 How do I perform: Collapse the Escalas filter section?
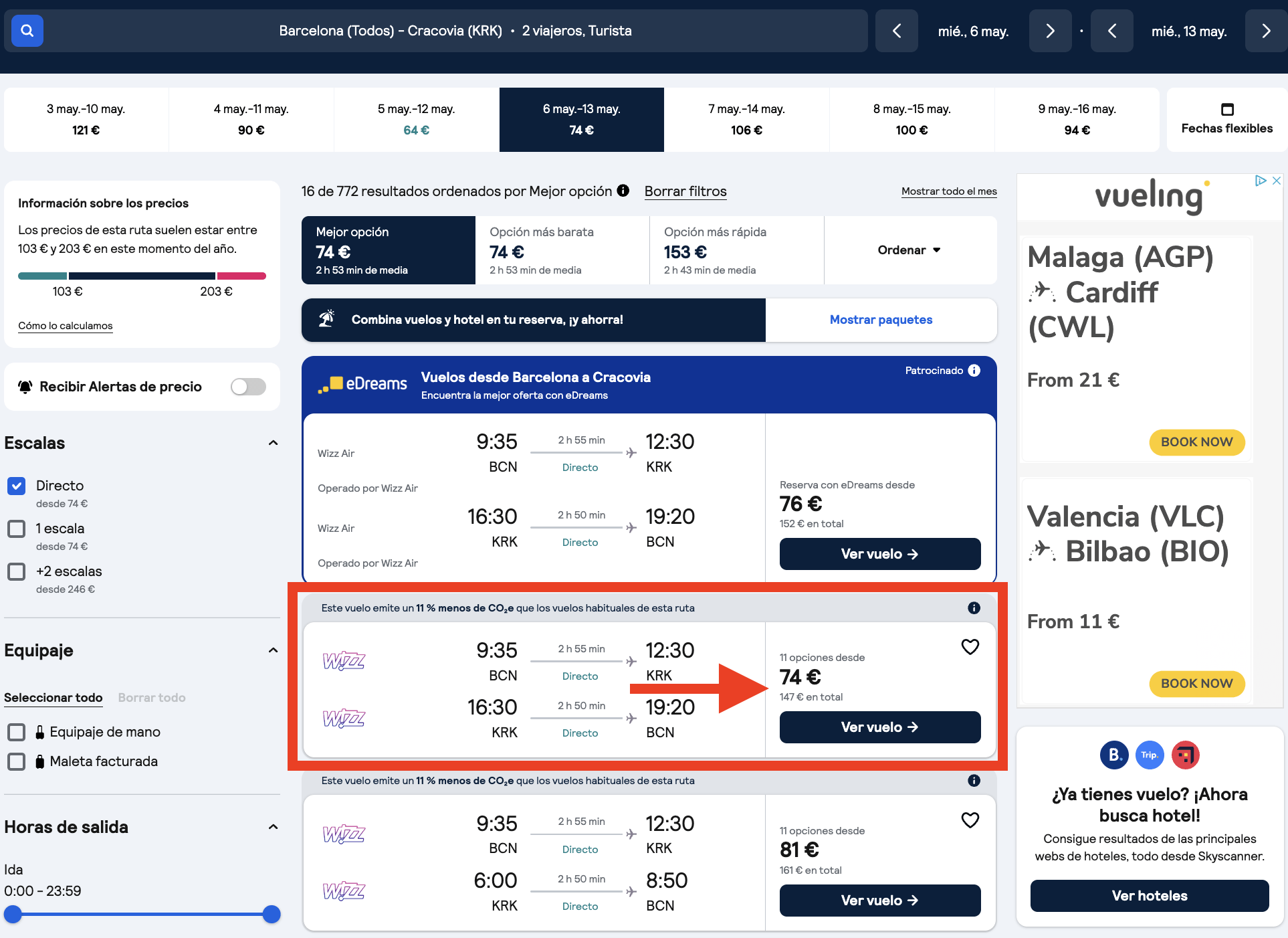coord(273,443)
